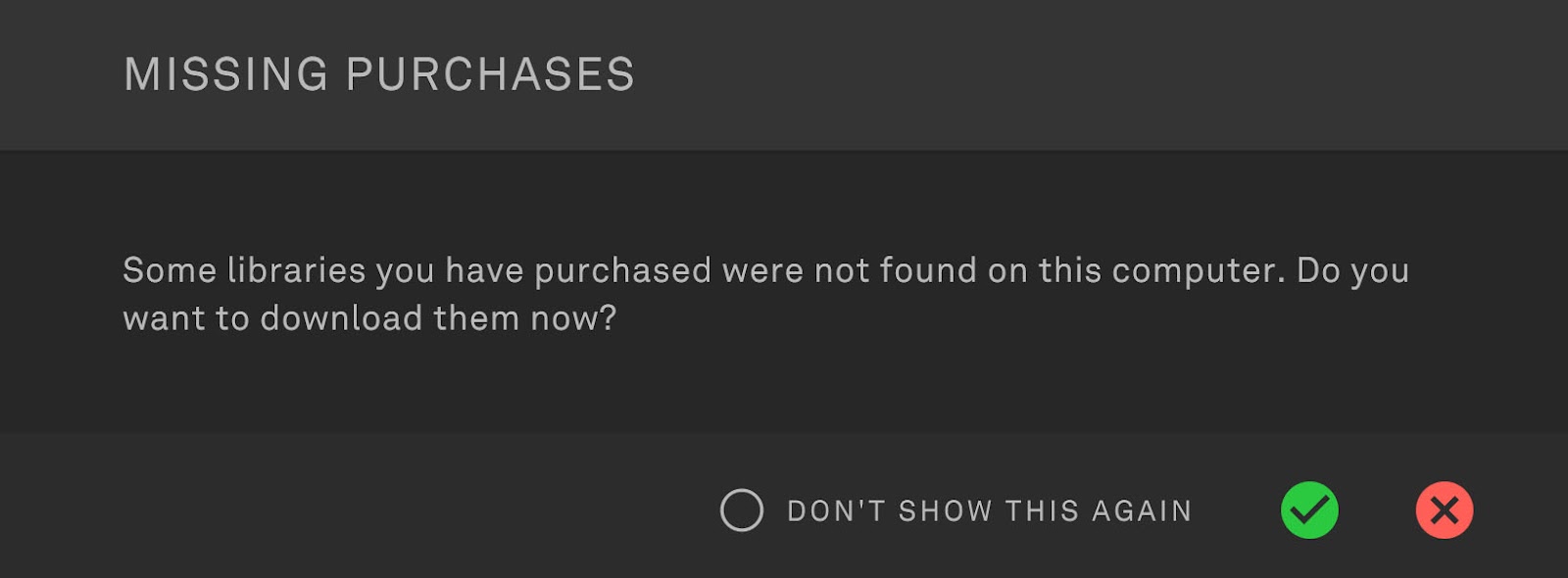Screen dimensions: 1568x578
Task: Toggle the Don't Show This Again circle
Action: pos(742,510)
